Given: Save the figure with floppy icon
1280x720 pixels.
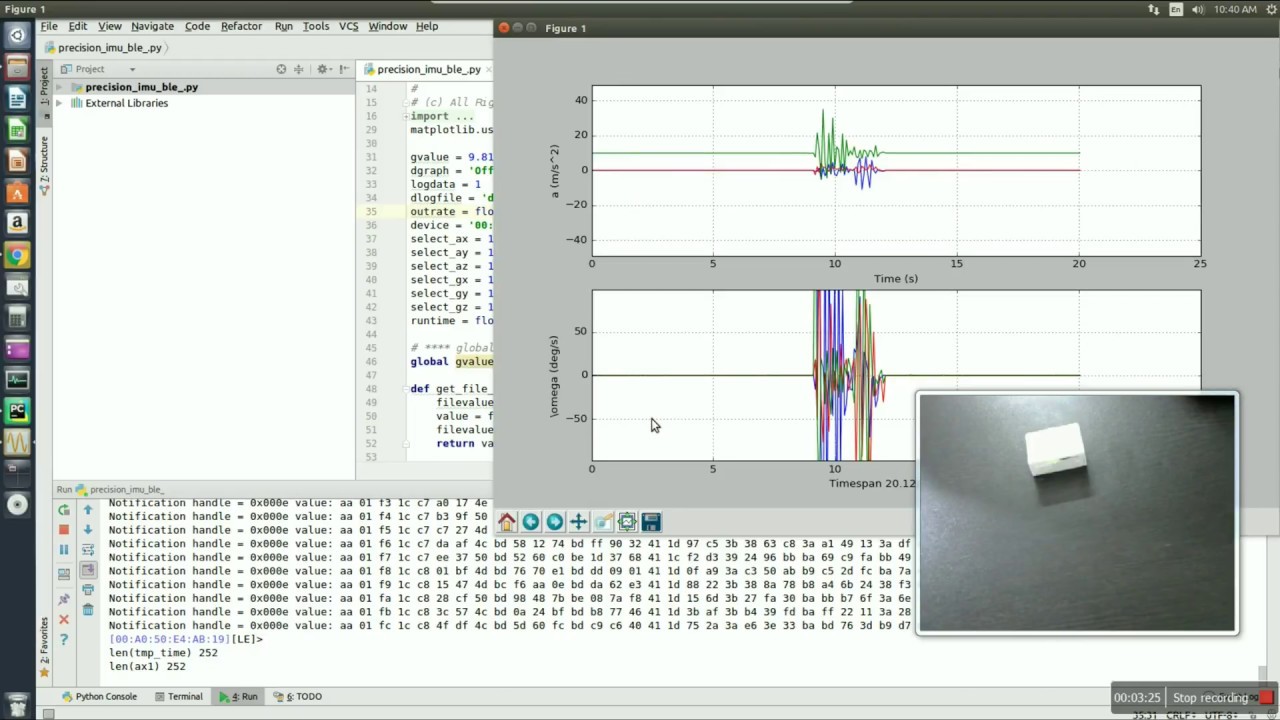Looking at the screenshot, I should 651,522.
